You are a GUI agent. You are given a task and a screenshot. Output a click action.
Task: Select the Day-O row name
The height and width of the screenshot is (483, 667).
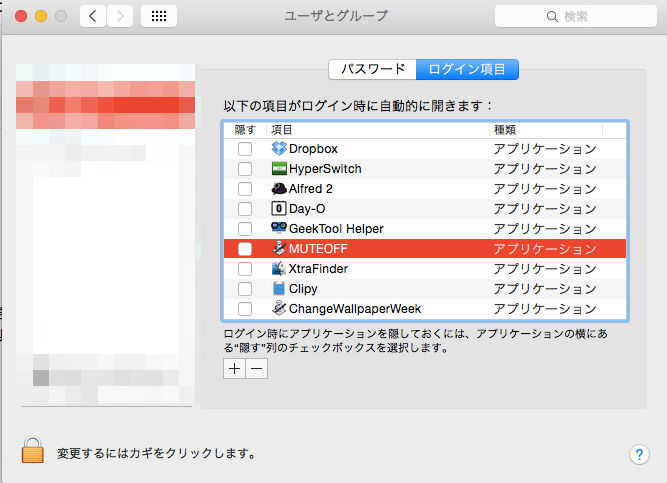coord(307,209)
